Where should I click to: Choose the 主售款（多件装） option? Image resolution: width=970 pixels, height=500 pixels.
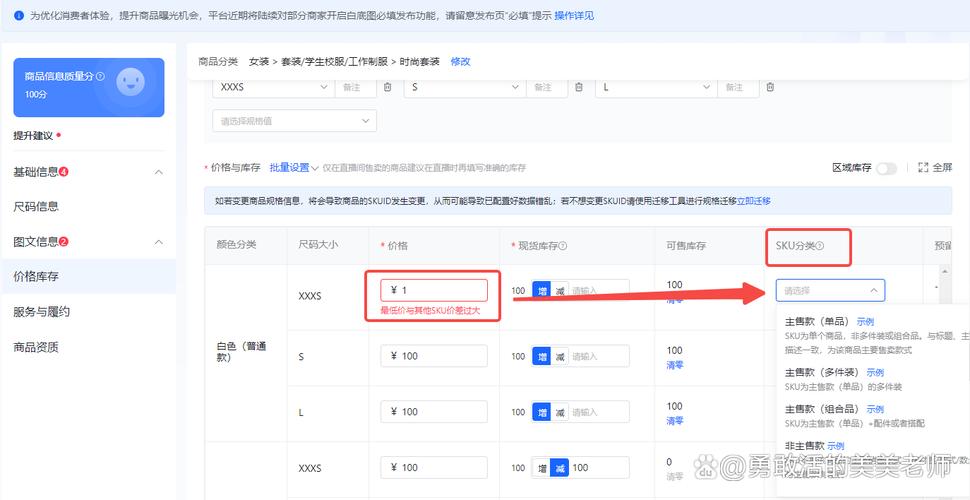(x=823, y=372)
